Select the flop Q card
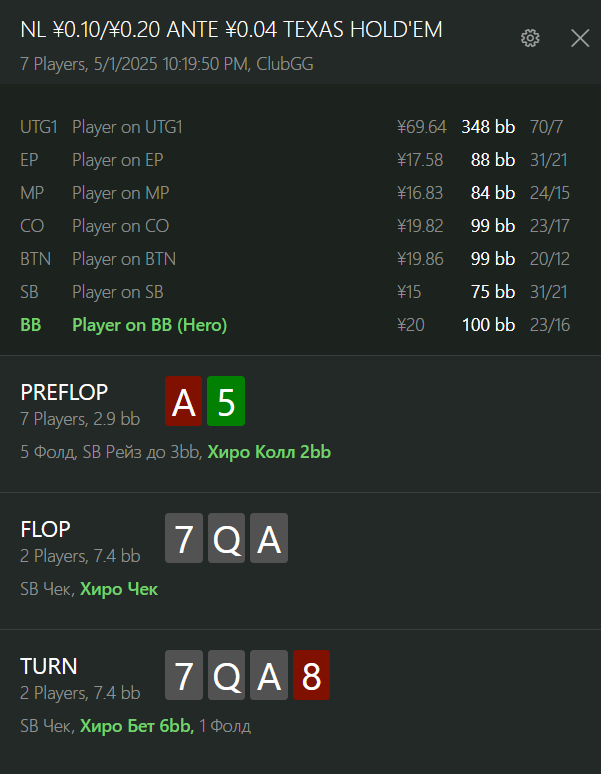 [x=226, y=538]
